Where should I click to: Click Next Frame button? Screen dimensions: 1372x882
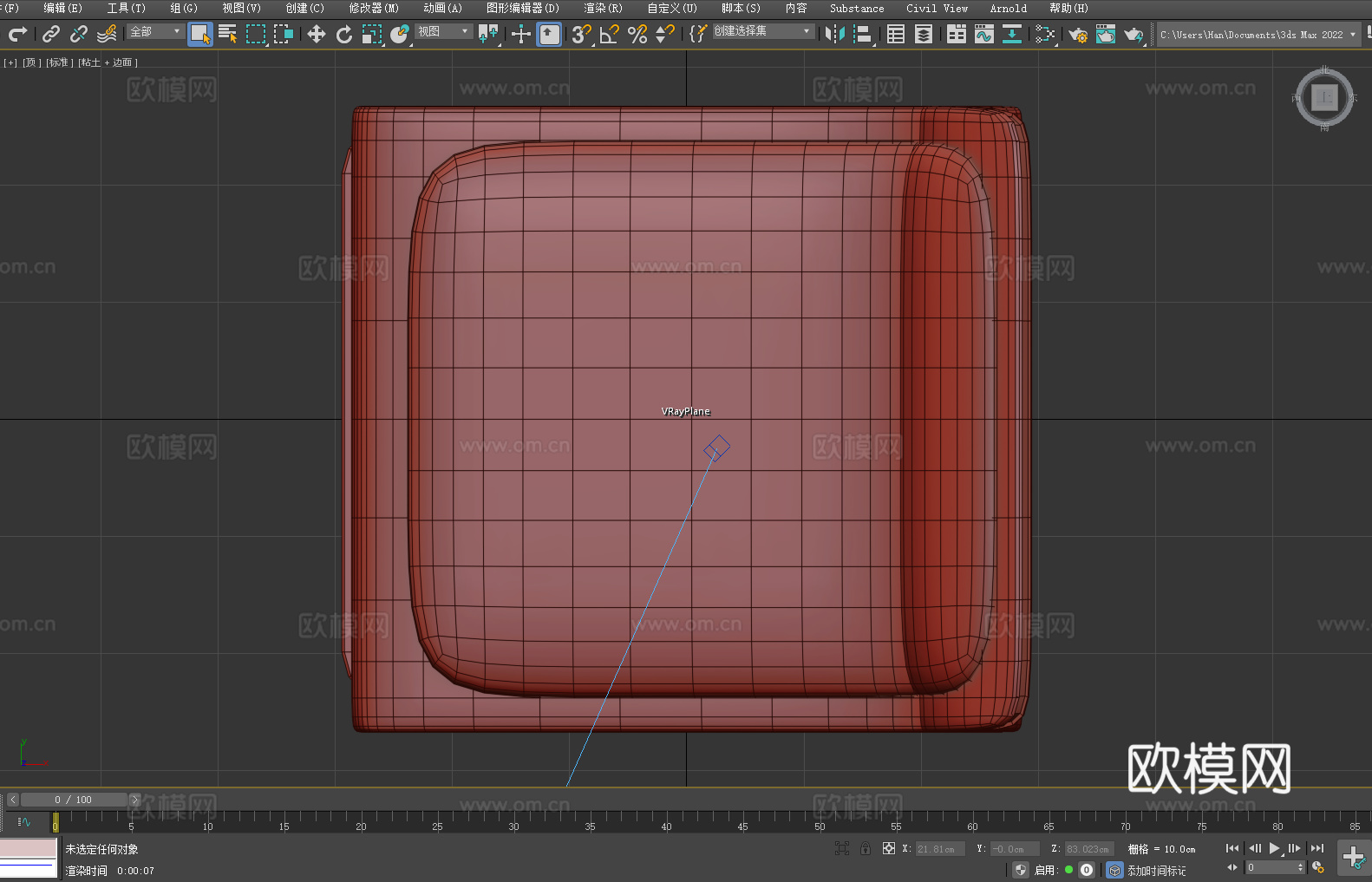click(1294, 848)
